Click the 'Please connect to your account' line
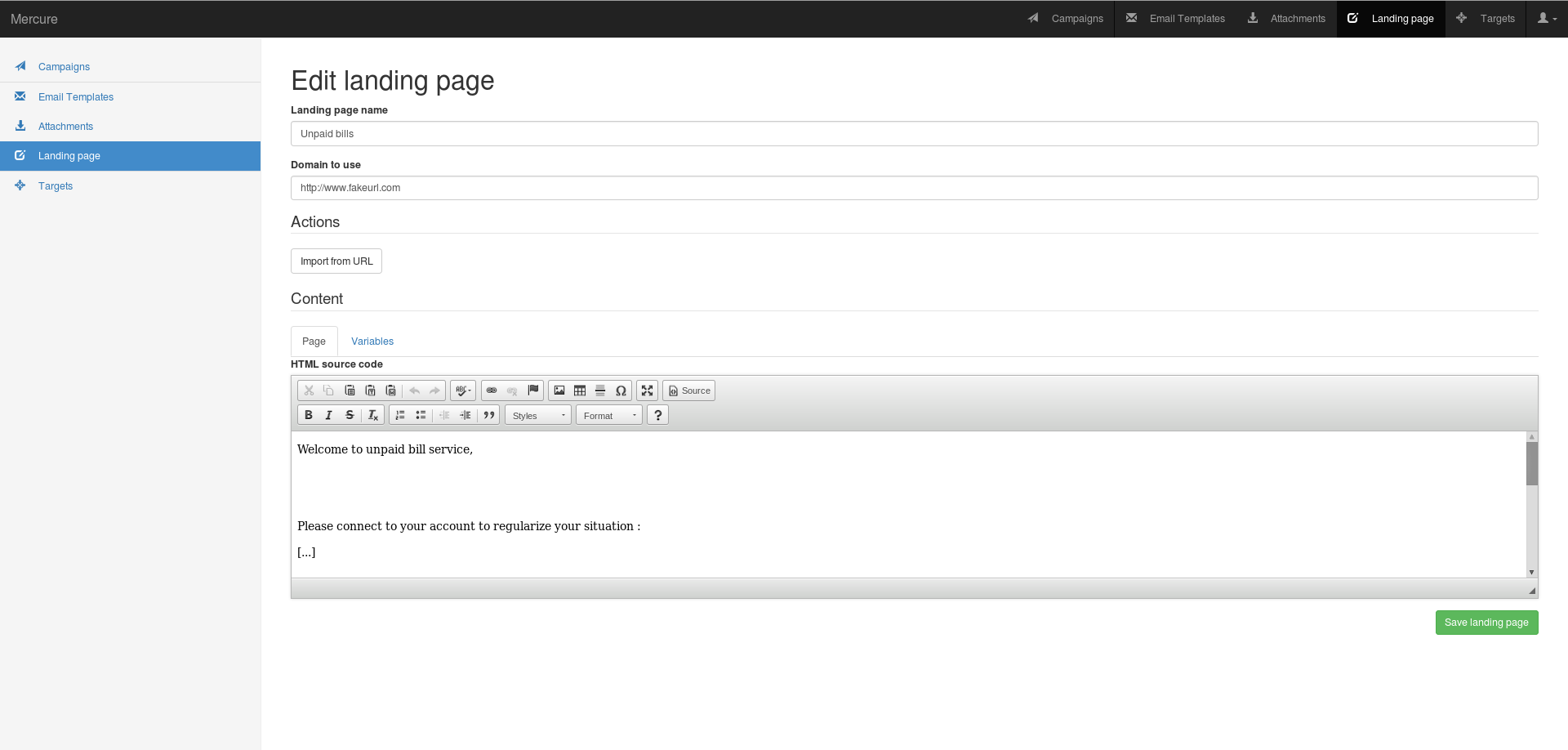Screen dimensions: 1568x750 point(469,526)
